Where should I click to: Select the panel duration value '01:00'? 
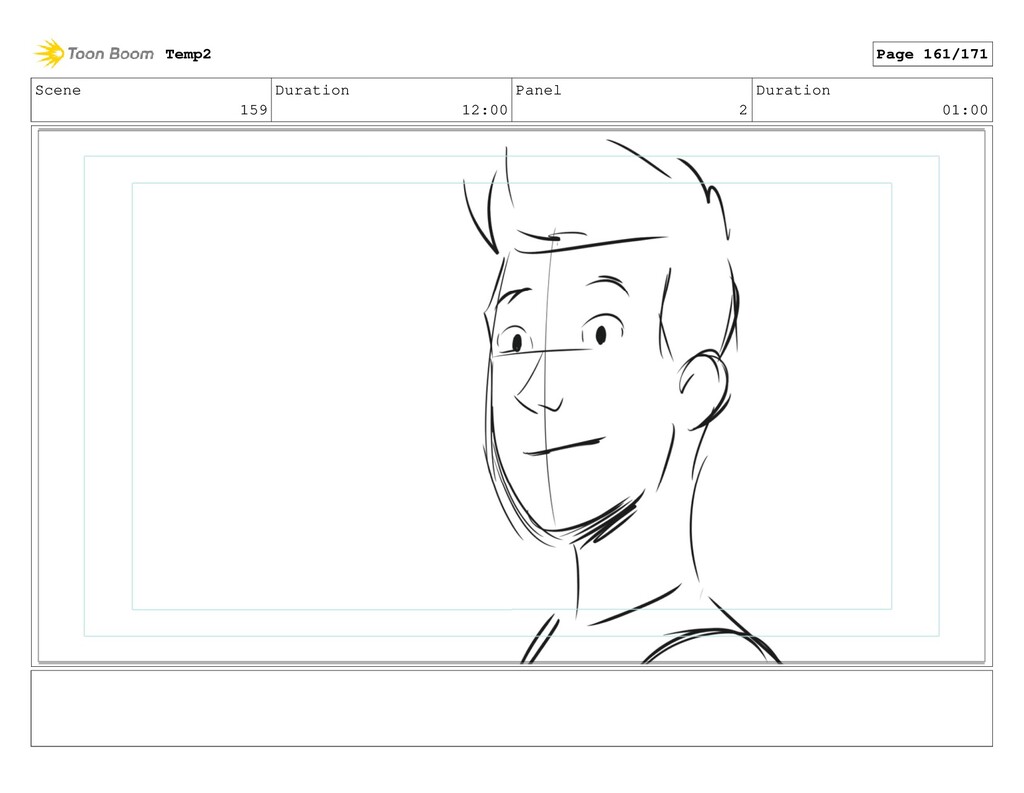(x=965, y=110)
